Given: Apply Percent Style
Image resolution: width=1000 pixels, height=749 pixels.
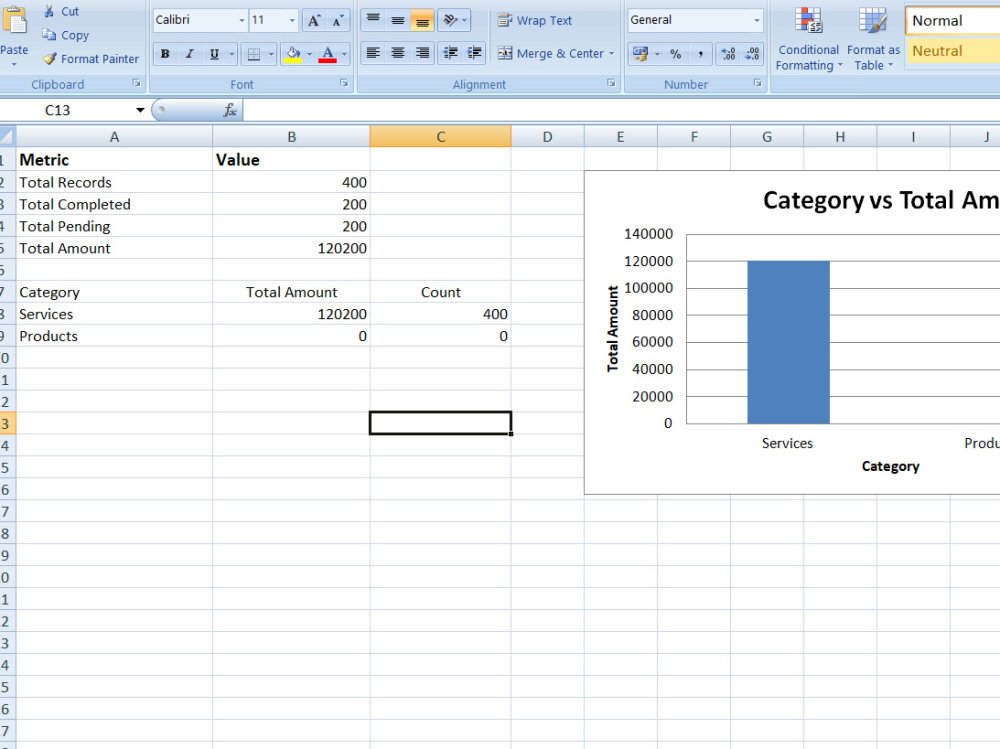Looking at the screenshot, I should (x=675, y=54).
